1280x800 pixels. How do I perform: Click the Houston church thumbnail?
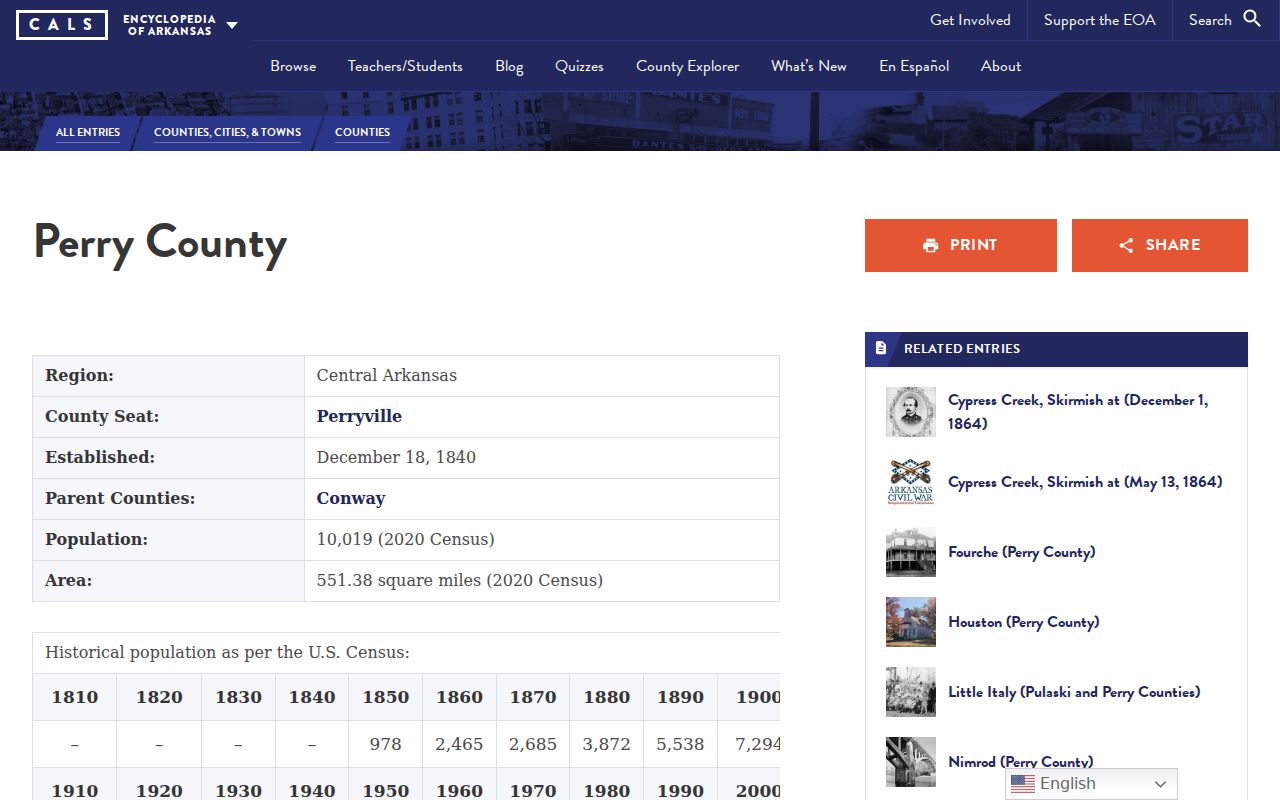[x=911, y=622]
